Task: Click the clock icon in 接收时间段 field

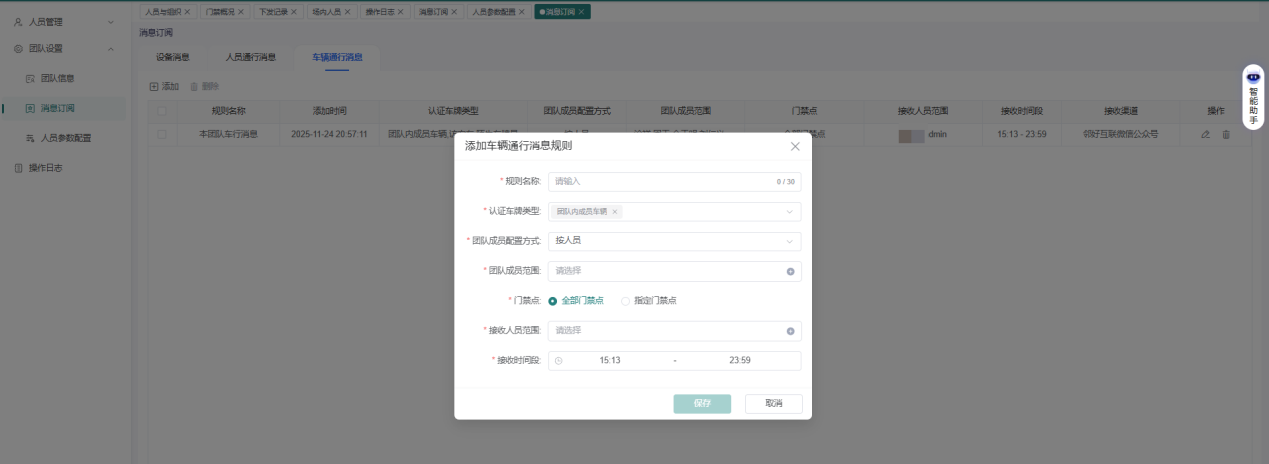Action: click(x=559, y=361)
